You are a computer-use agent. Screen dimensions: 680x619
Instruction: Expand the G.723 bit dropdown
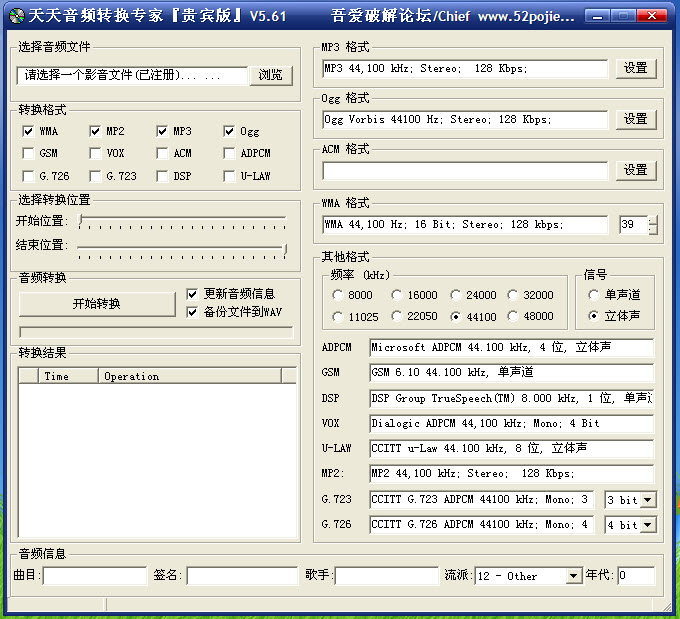point(648,500)
